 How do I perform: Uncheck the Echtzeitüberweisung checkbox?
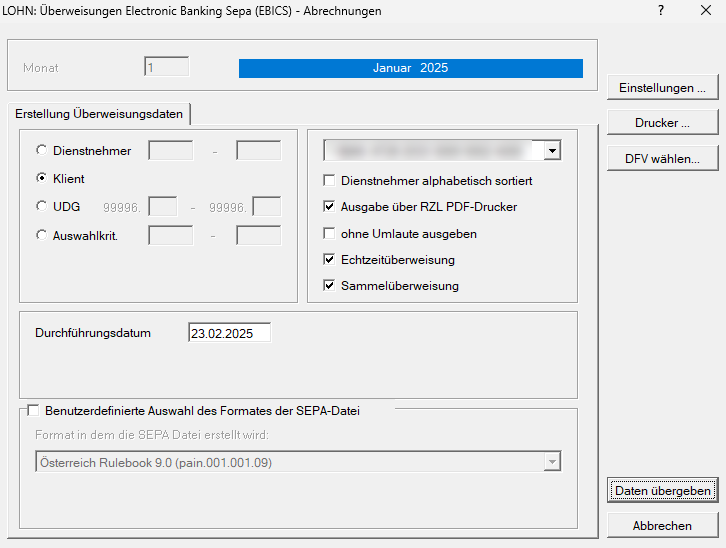click(329, 260)
